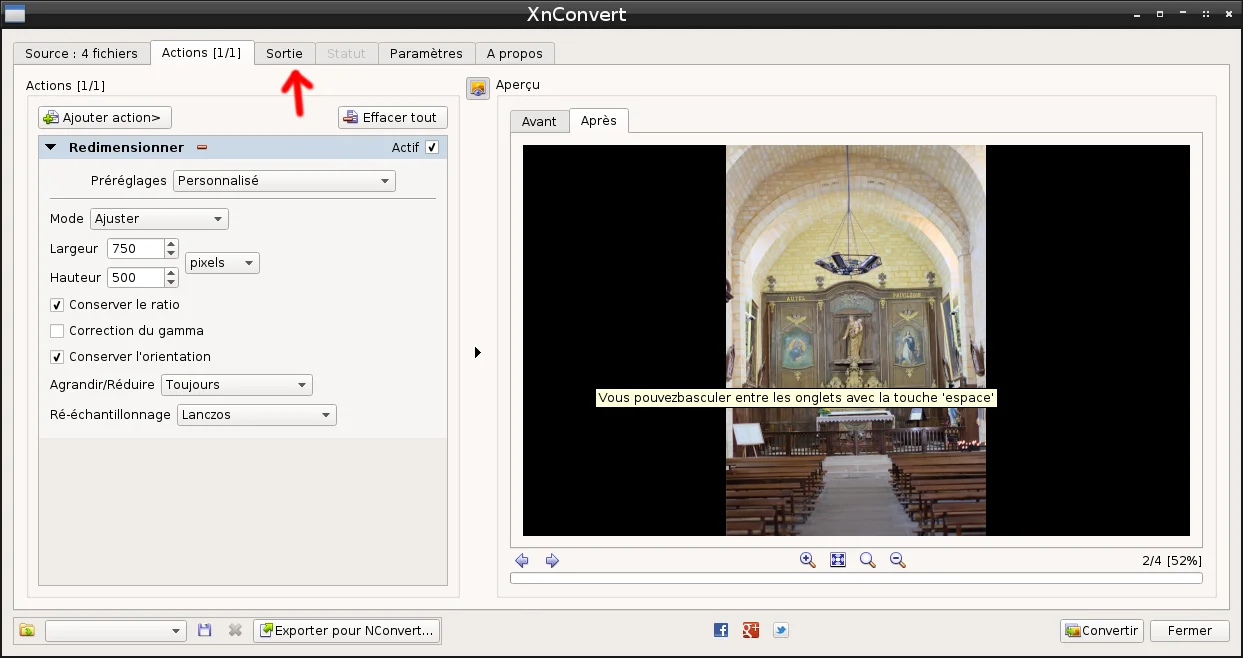Open Ré-échantillonnage Lanczos dropdown
Viewport: 1243px width, 658px height.
pyautogui.click(x=256, y=414)
